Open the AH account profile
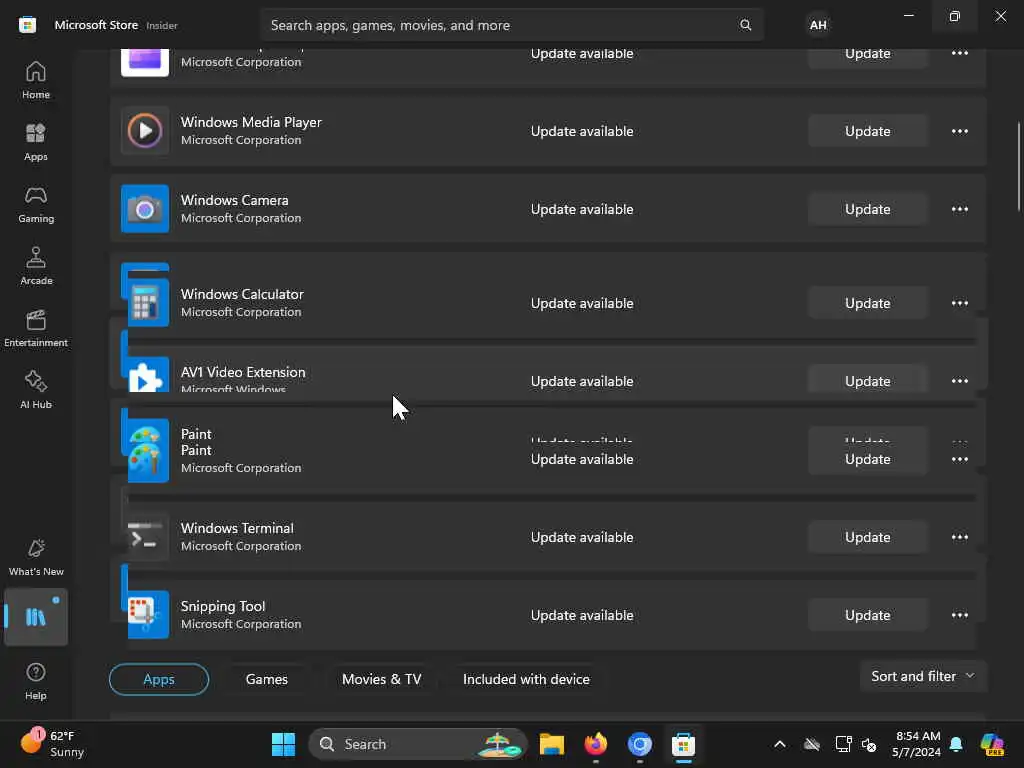Screen dimensions: 1024x768 pyautogui.click(x=818, y=25)
